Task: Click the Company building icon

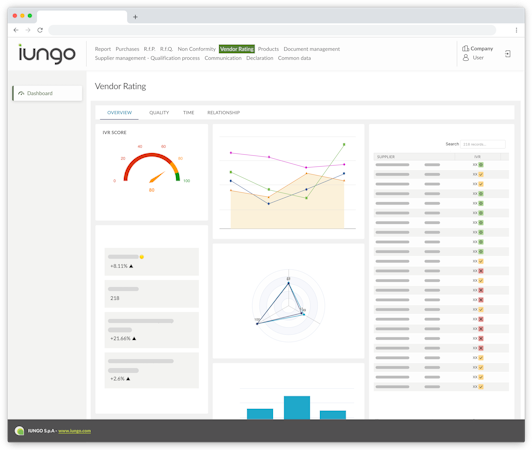Action: (466, 49)
